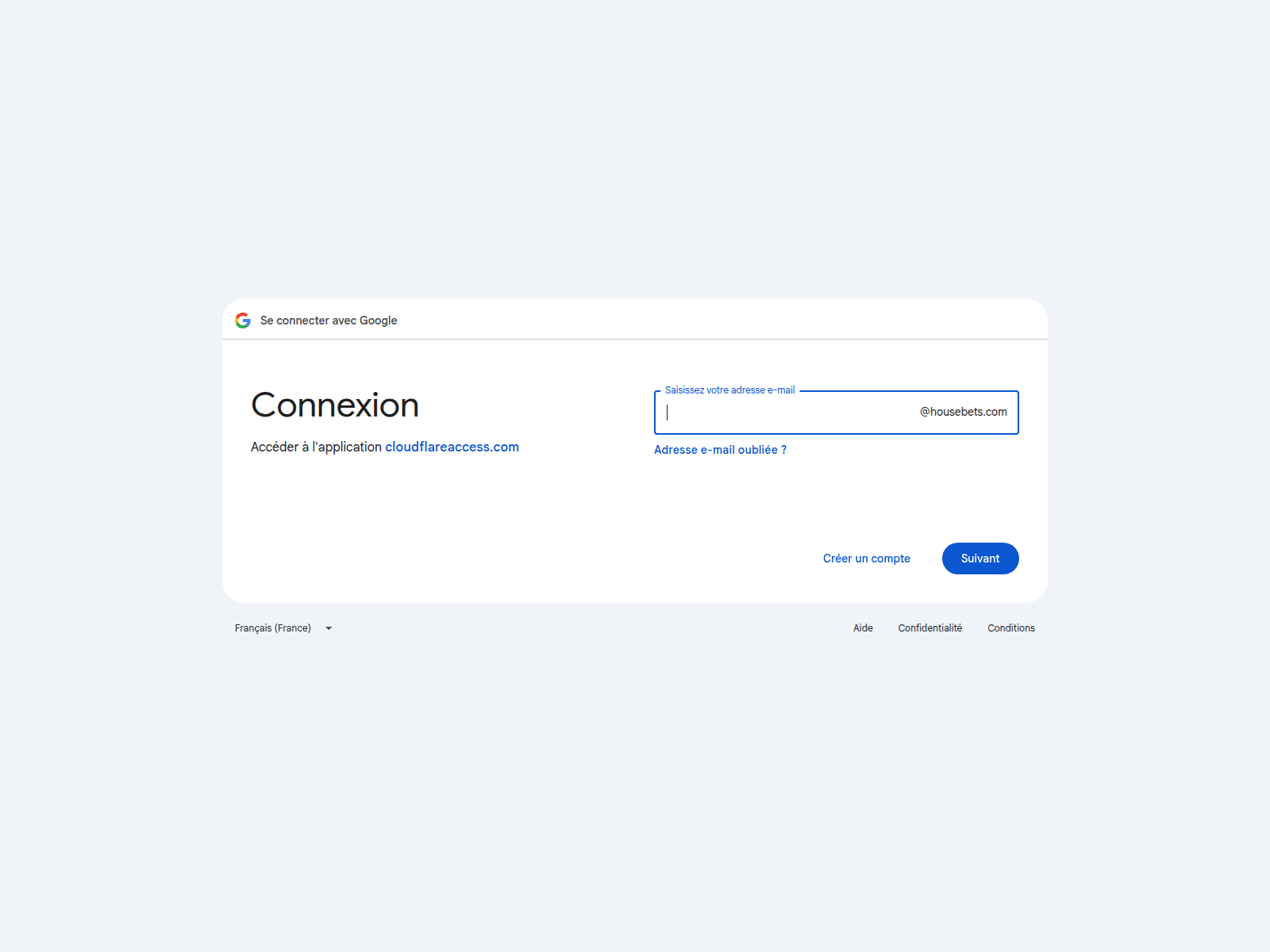Open the Confidentialité footer link
The height and width of the screenshot is (952, 1270).
tap(930, 628)
